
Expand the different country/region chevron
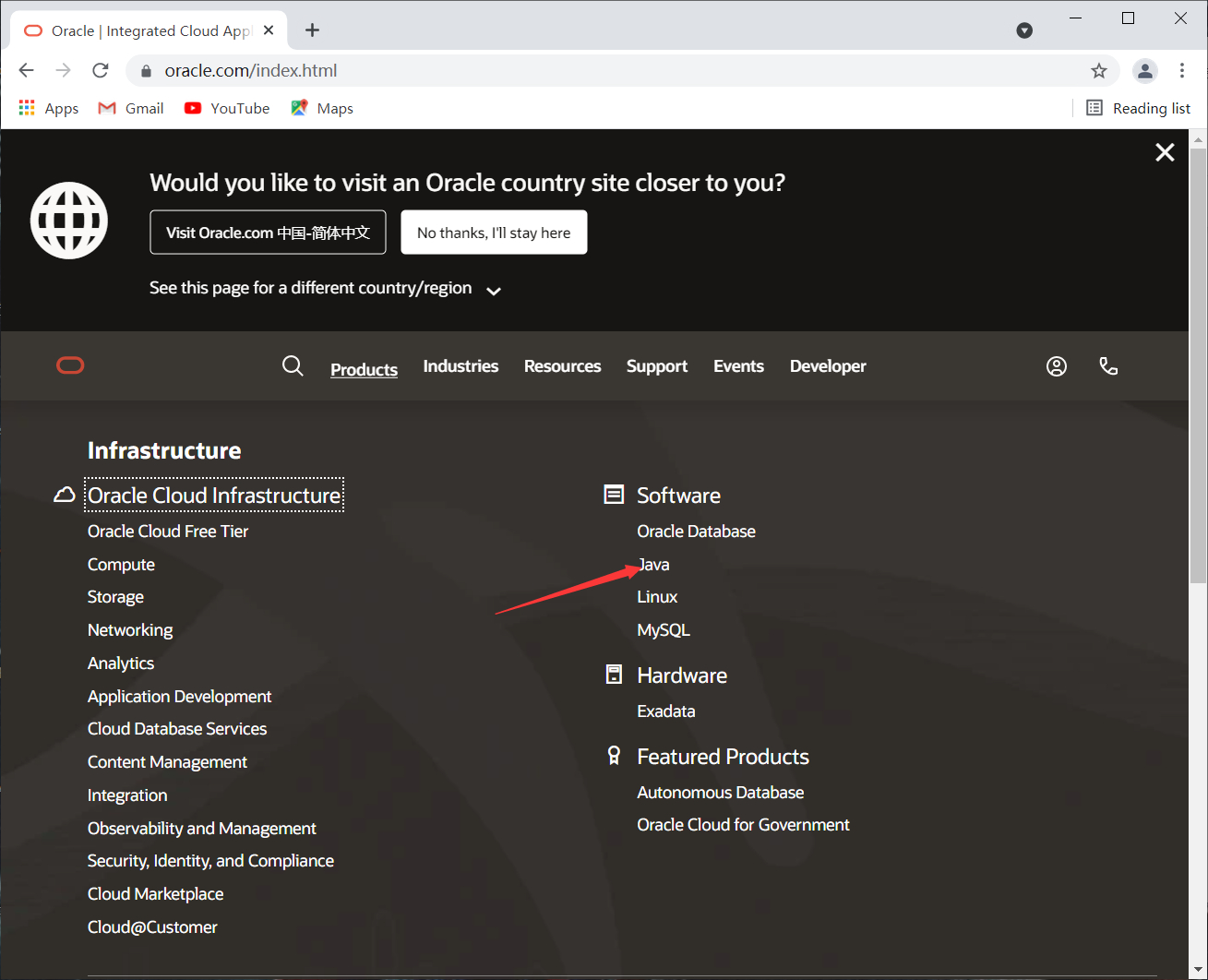coord(494,291)
